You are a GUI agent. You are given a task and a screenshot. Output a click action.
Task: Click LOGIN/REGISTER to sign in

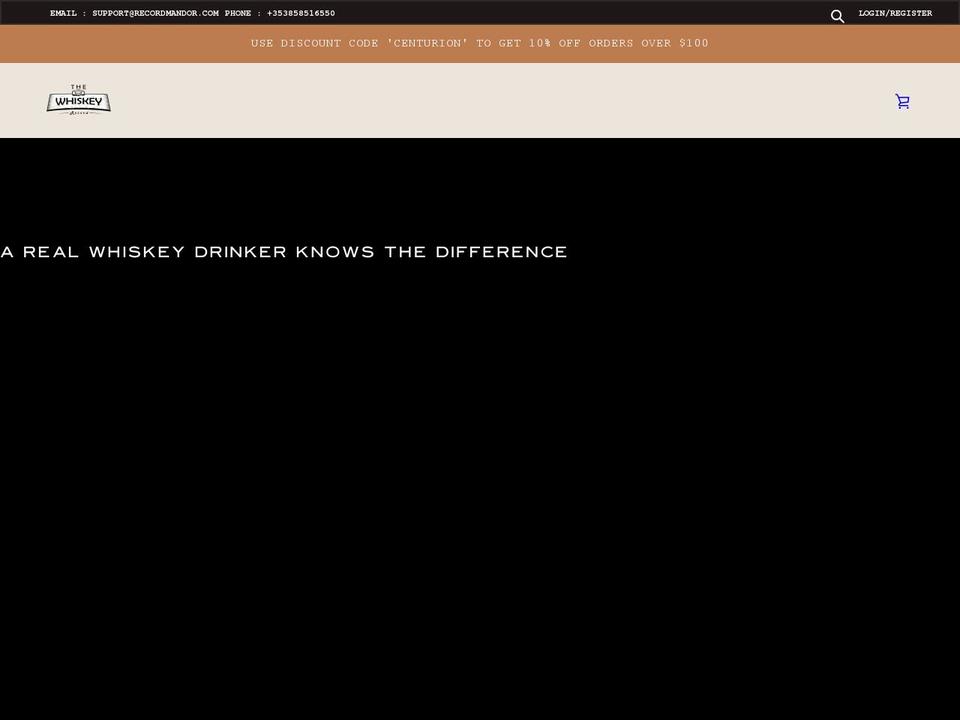pyautogui.click(x=894, y=13)
